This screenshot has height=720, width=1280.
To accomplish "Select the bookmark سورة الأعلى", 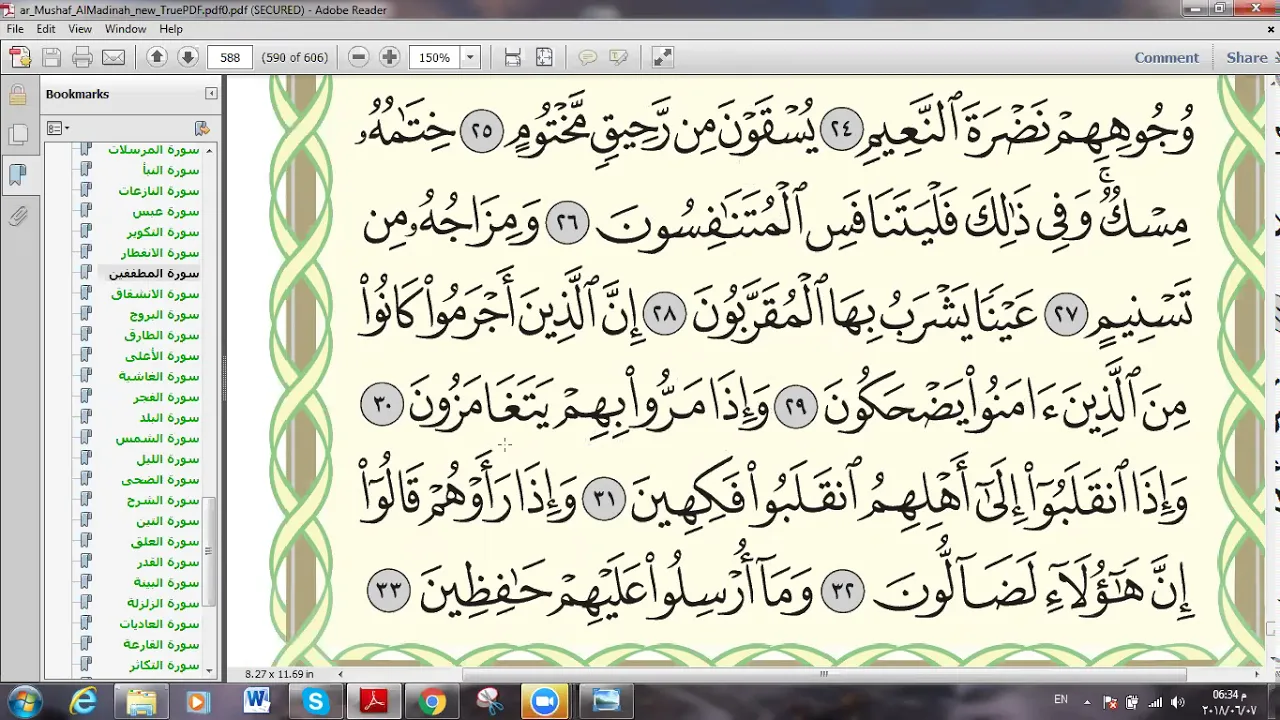I will pos(162,356).
